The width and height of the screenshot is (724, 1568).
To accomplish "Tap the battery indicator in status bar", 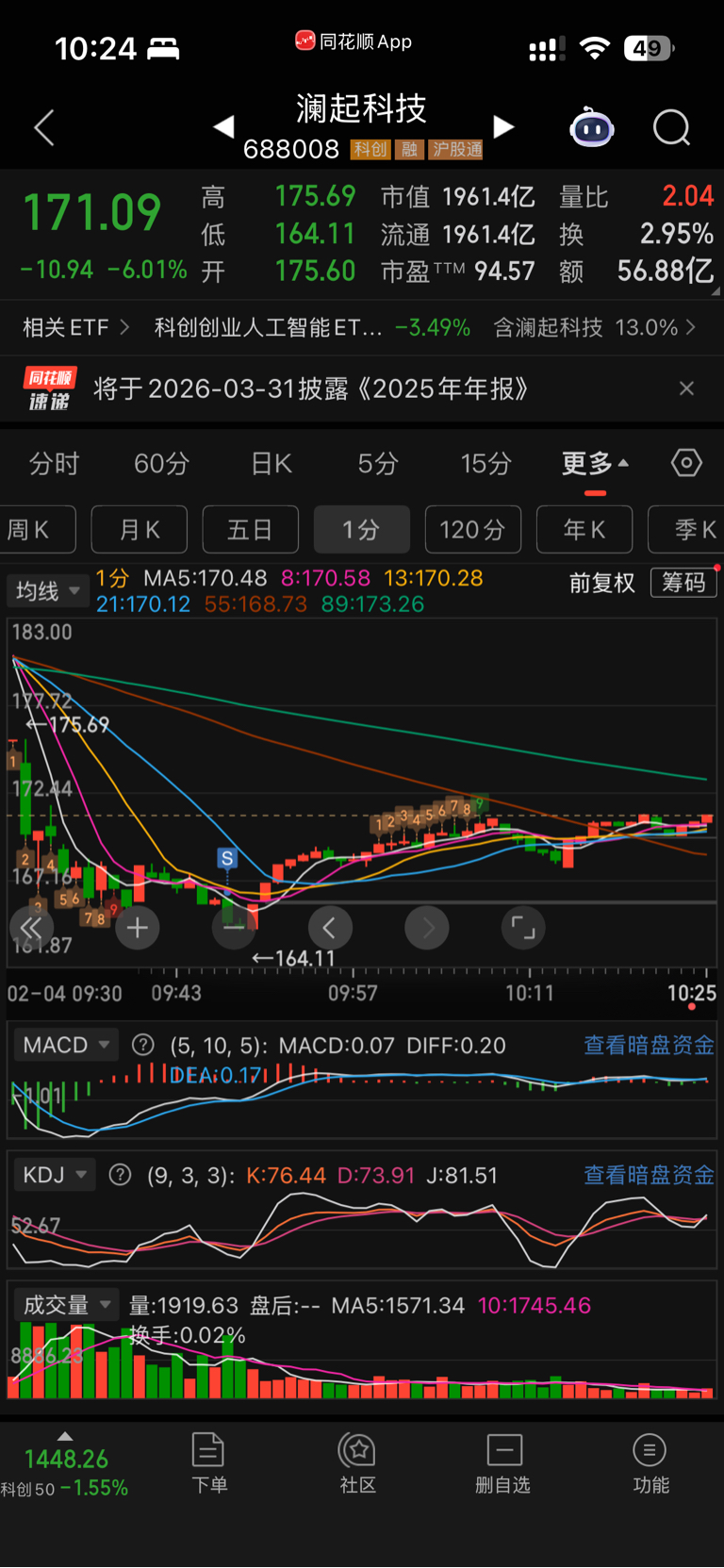I will 649,48.
